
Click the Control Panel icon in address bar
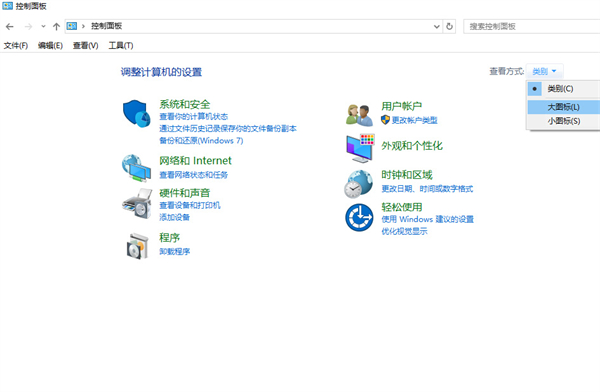[72, 26]
